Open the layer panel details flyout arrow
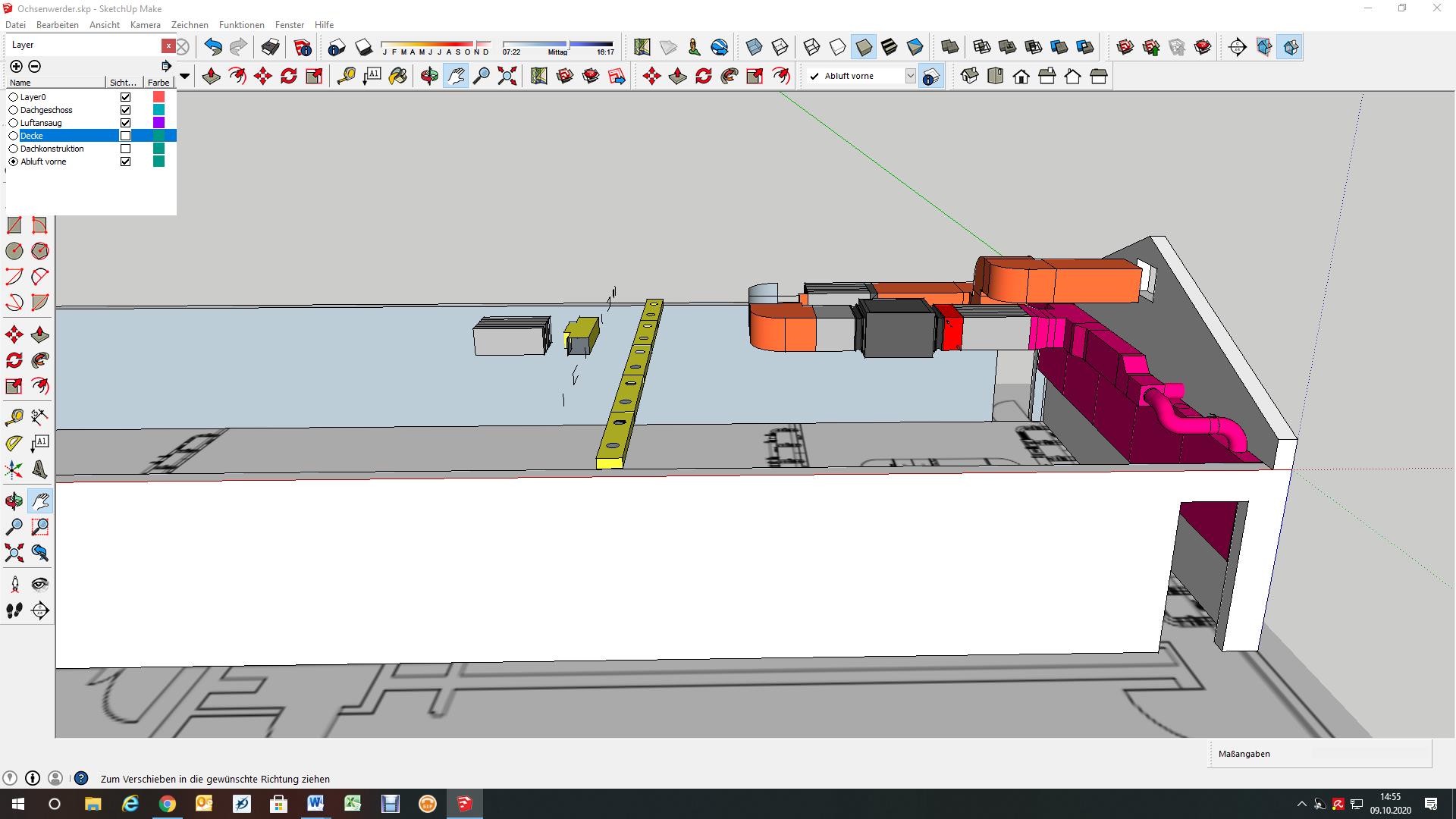Viewport: 1456px width, 819px height. click(x=166, y=66)
